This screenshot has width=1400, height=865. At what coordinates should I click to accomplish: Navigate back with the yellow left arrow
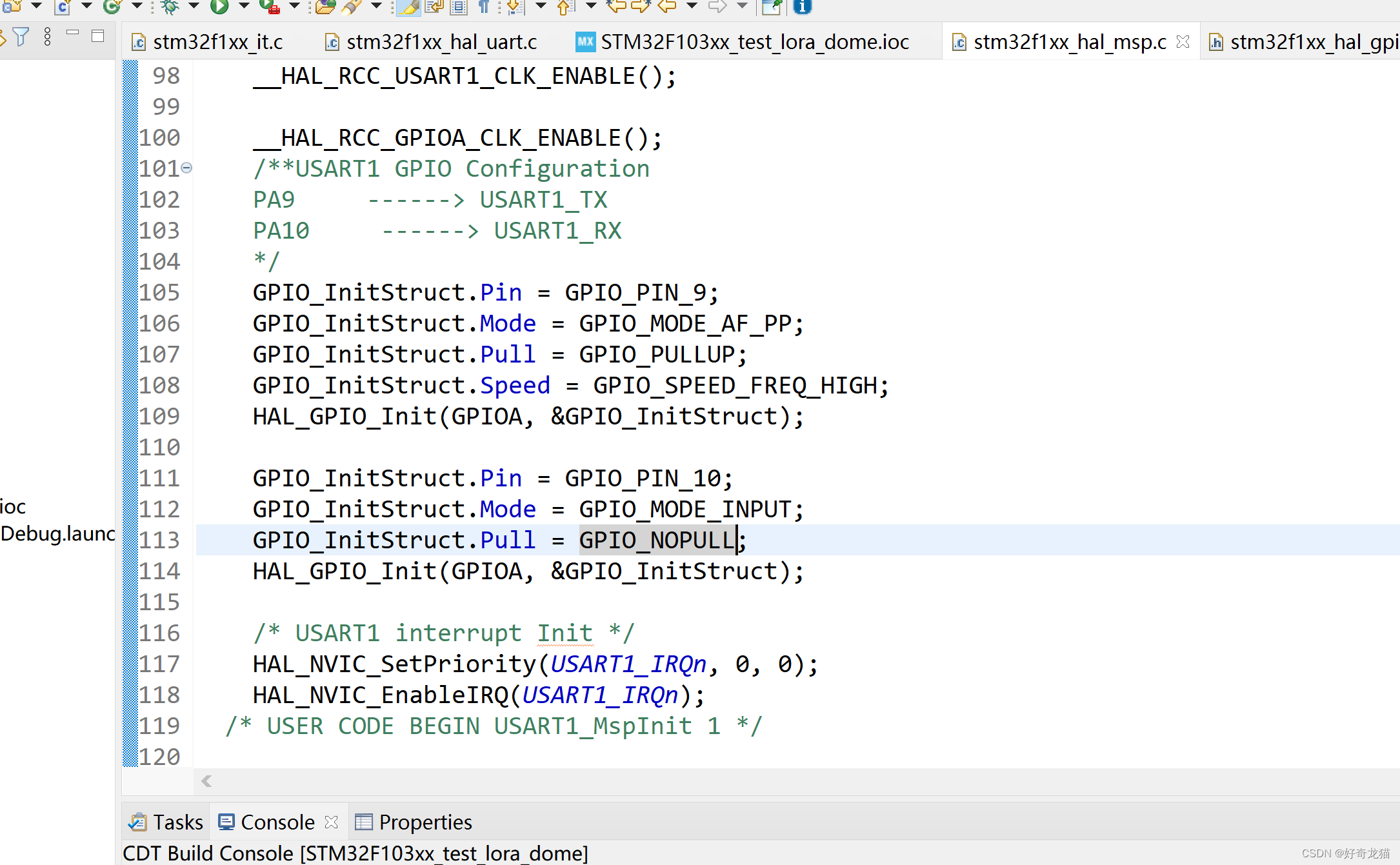(x=666, y=6)
